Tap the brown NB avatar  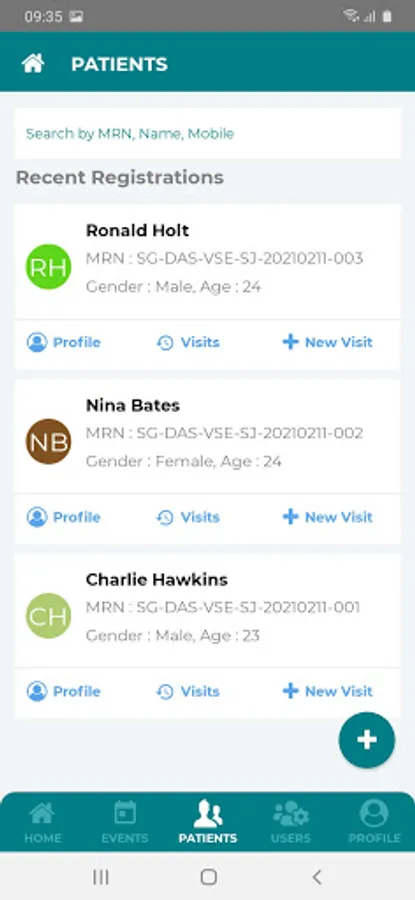click(49, 441)
